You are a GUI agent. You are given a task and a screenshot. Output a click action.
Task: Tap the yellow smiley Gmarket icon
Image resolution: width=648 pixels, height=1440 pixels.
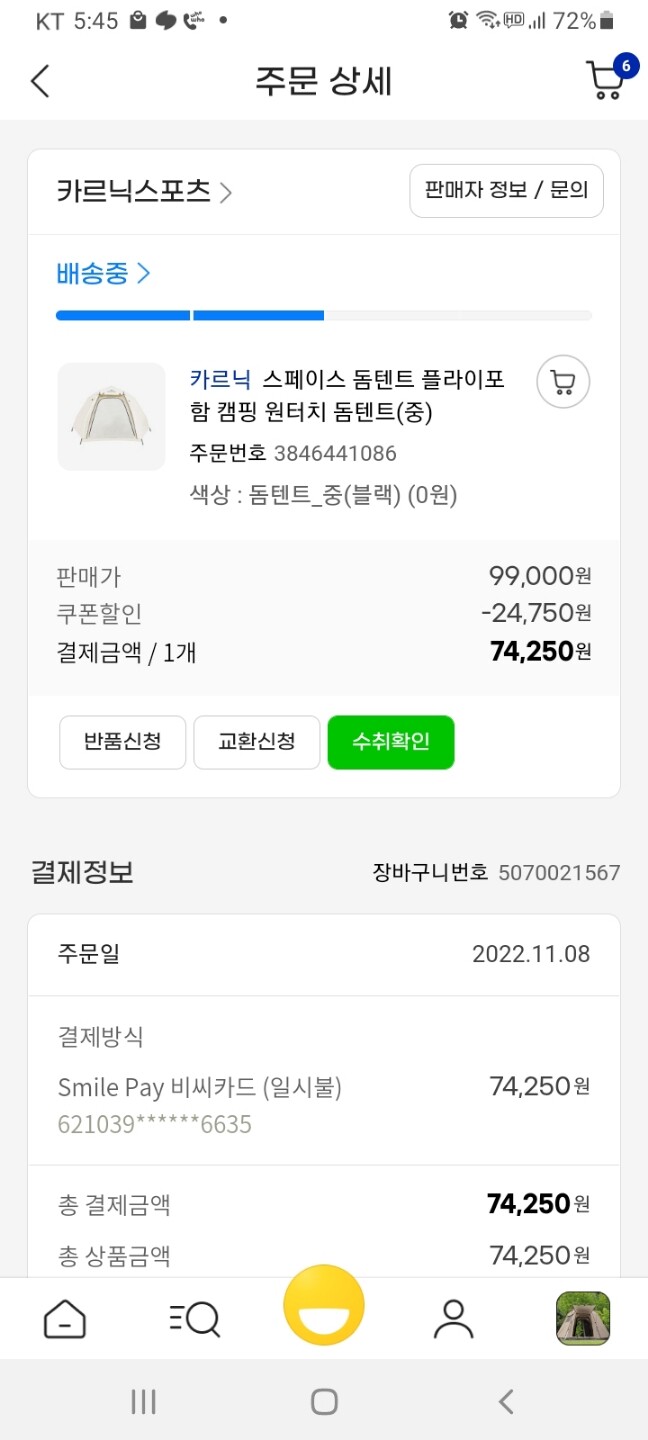tap(324, 1310)
